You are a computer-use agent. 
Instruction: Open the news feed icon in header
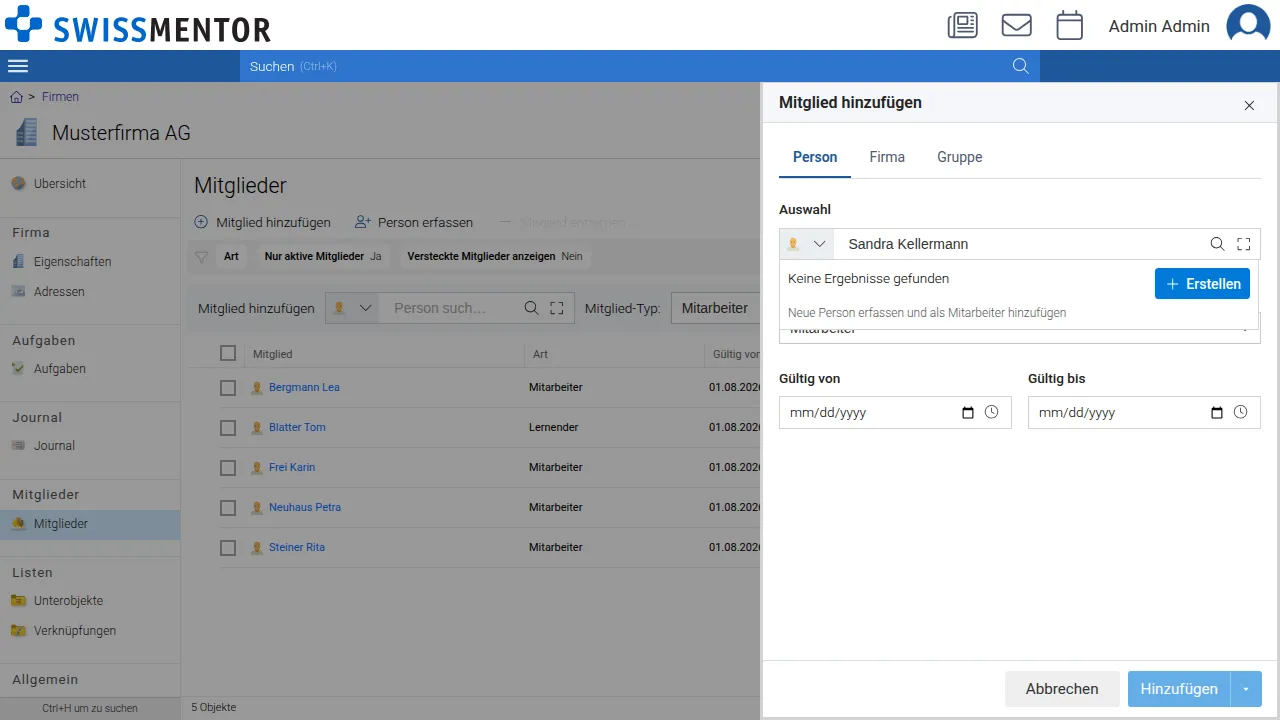[x=963, y=25]
